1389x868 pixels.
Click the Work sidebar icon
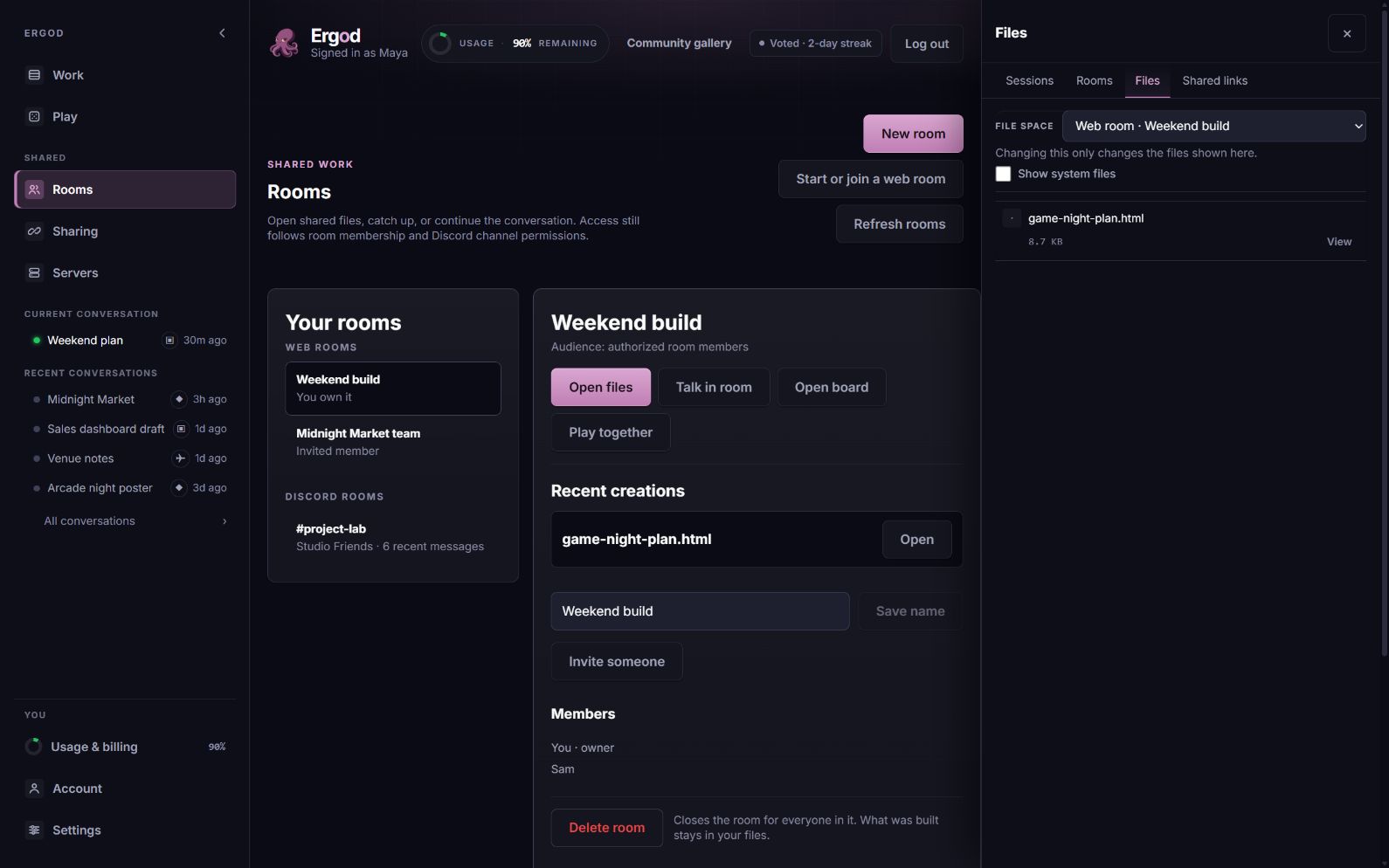pos(34,75)
